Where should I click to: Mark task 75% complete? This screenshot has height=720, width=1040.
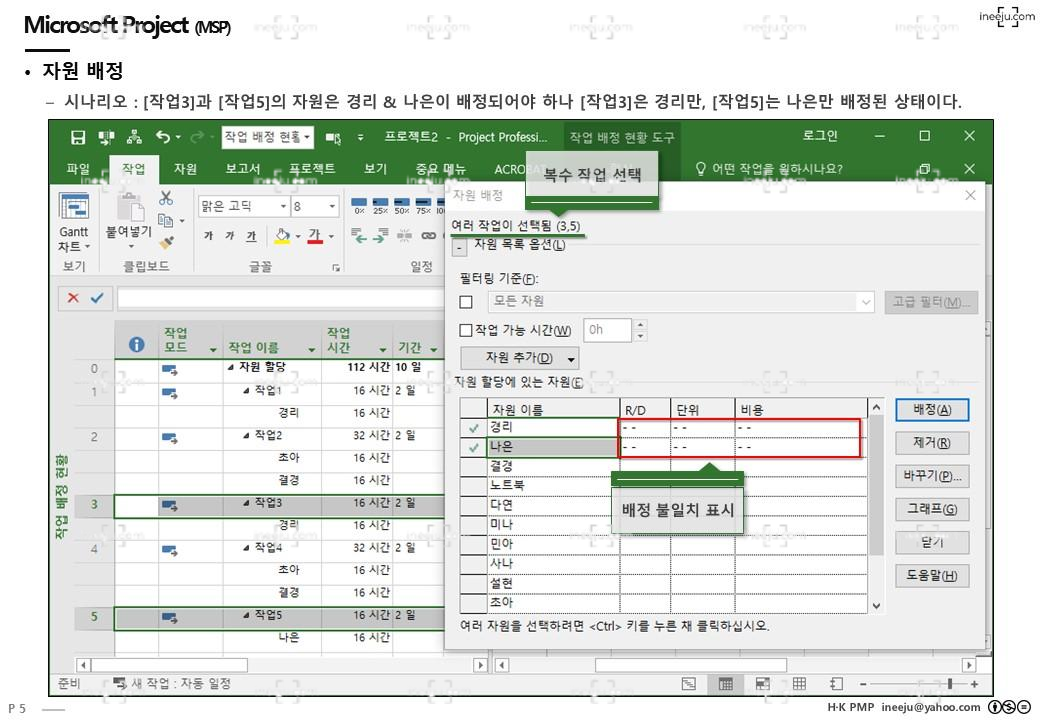point(422,206)
